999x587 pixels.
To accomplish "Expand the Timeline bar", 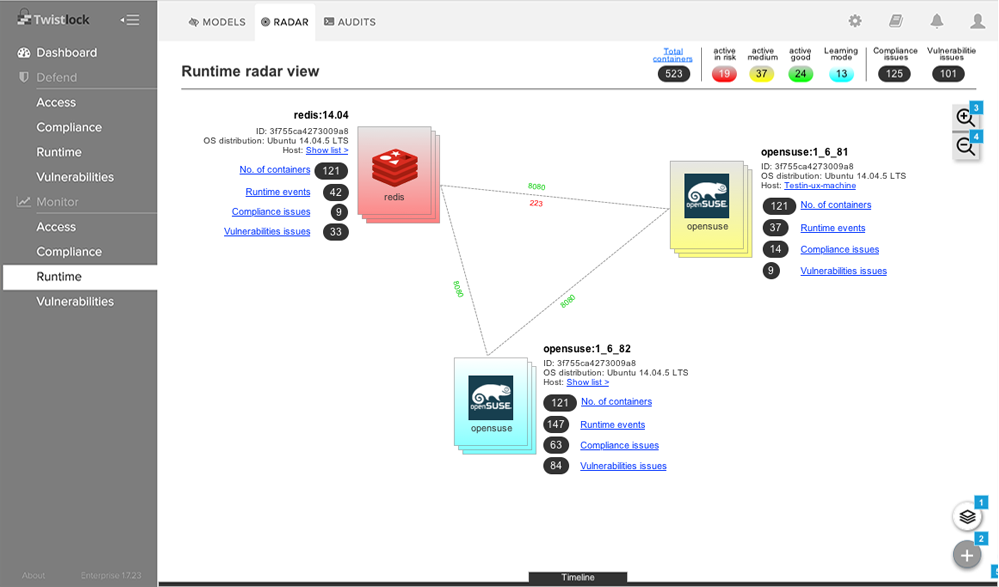I will pyautogui.click(x=578, y=577).
